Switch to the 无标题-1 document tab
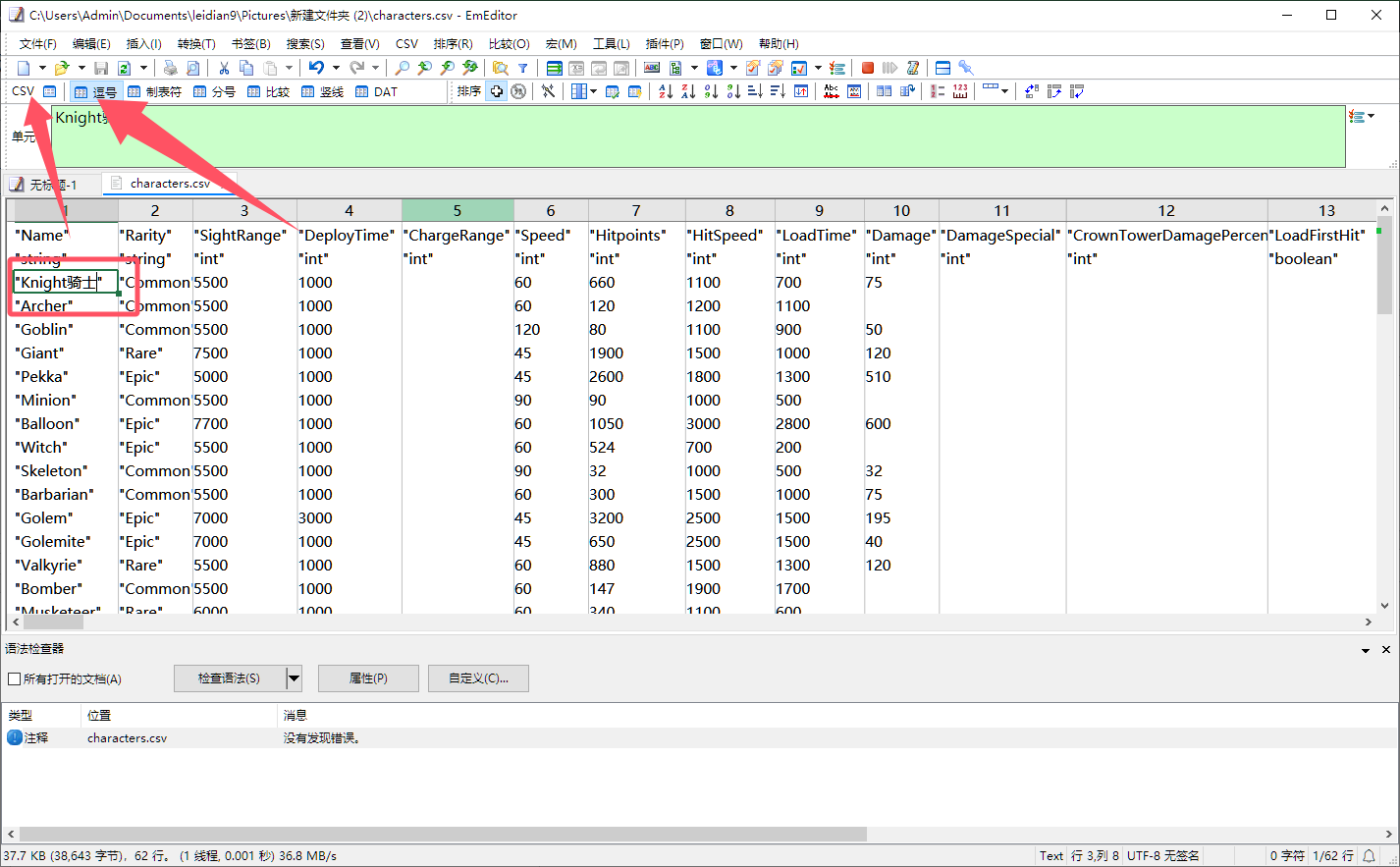The image size is (1400, 867). pos(43,185)
